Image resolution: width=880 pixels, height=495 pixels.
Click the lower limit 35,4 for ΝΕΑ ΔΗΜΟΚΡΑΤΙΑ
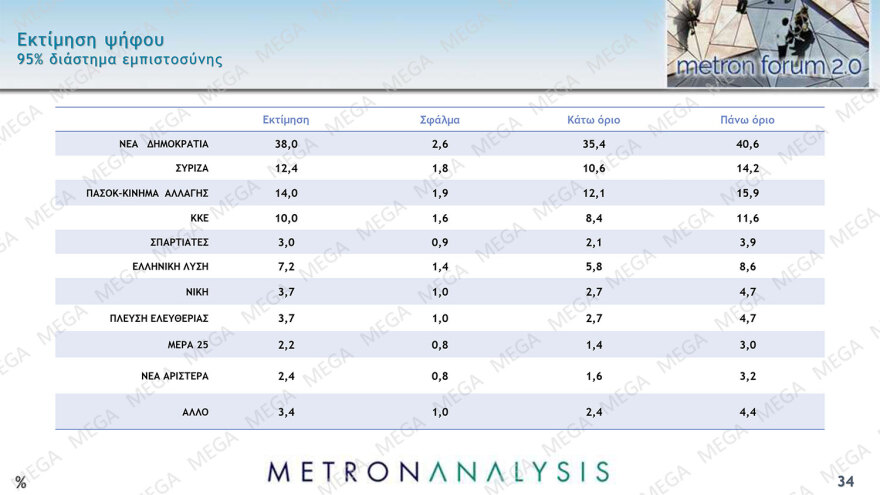tap(594, 144)
